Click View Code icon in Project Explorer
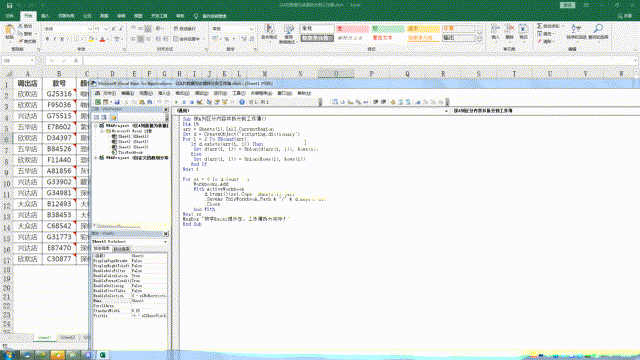The height and width of the screenshot is (360, 640). click(x=96, y=118)
